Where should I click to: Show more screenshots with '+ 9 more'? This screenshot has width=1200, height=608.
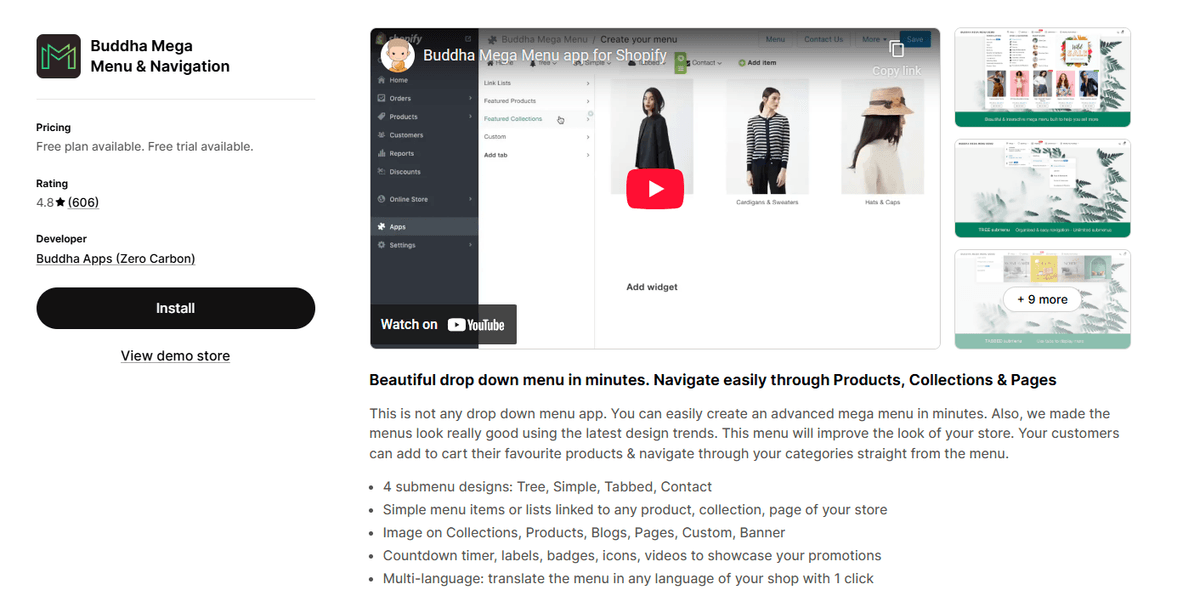click(x=1042, y=299)
